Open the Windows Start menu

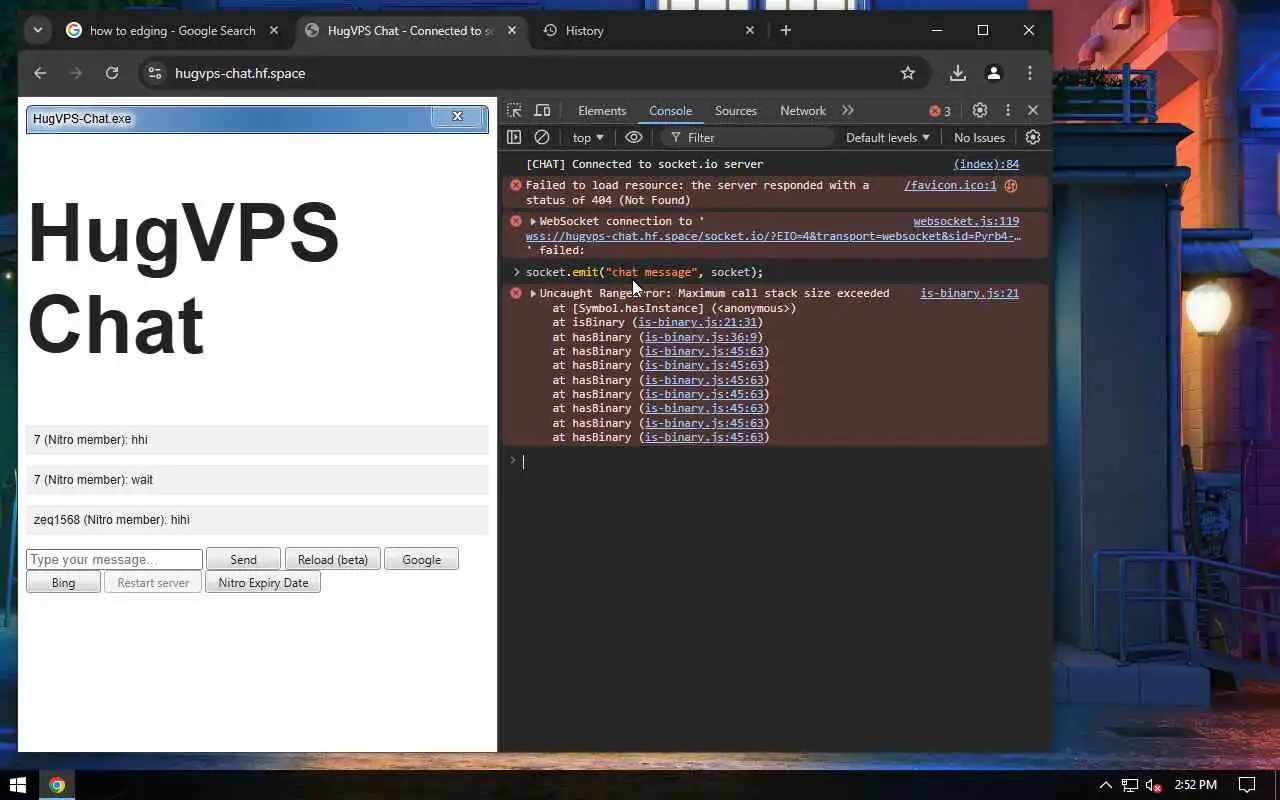click(x=17, y=785)
